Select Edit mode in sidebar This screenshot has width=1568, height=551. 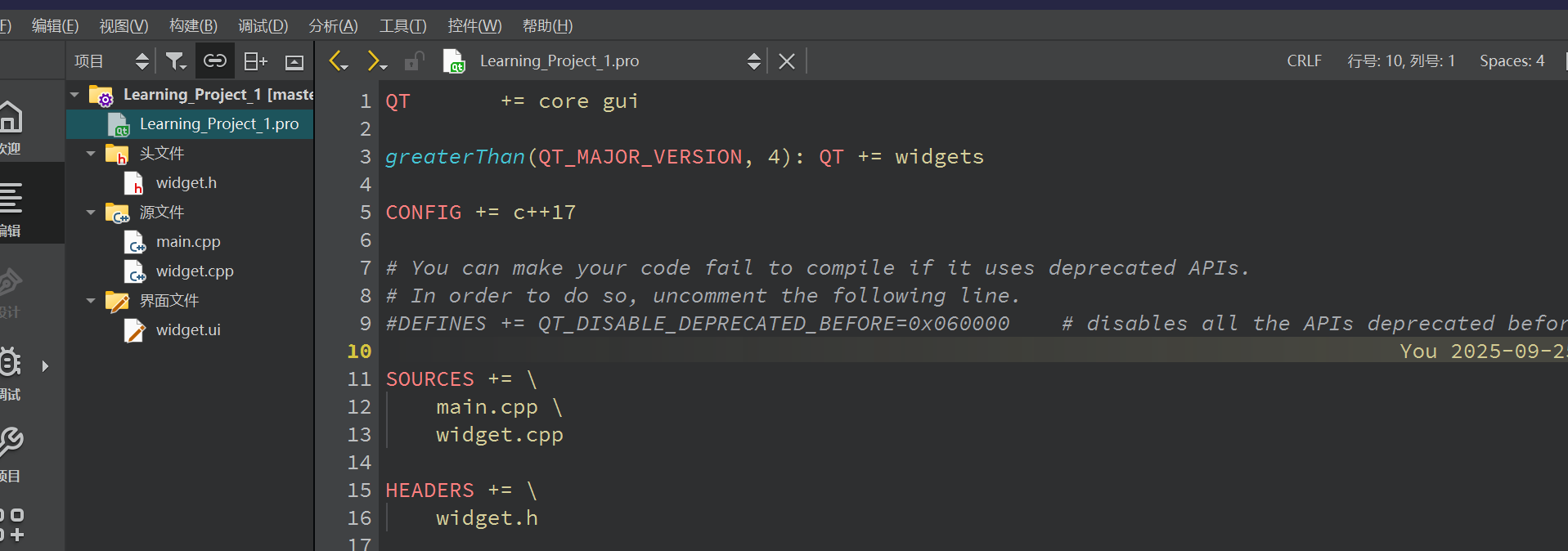click(x=11, y=207)
